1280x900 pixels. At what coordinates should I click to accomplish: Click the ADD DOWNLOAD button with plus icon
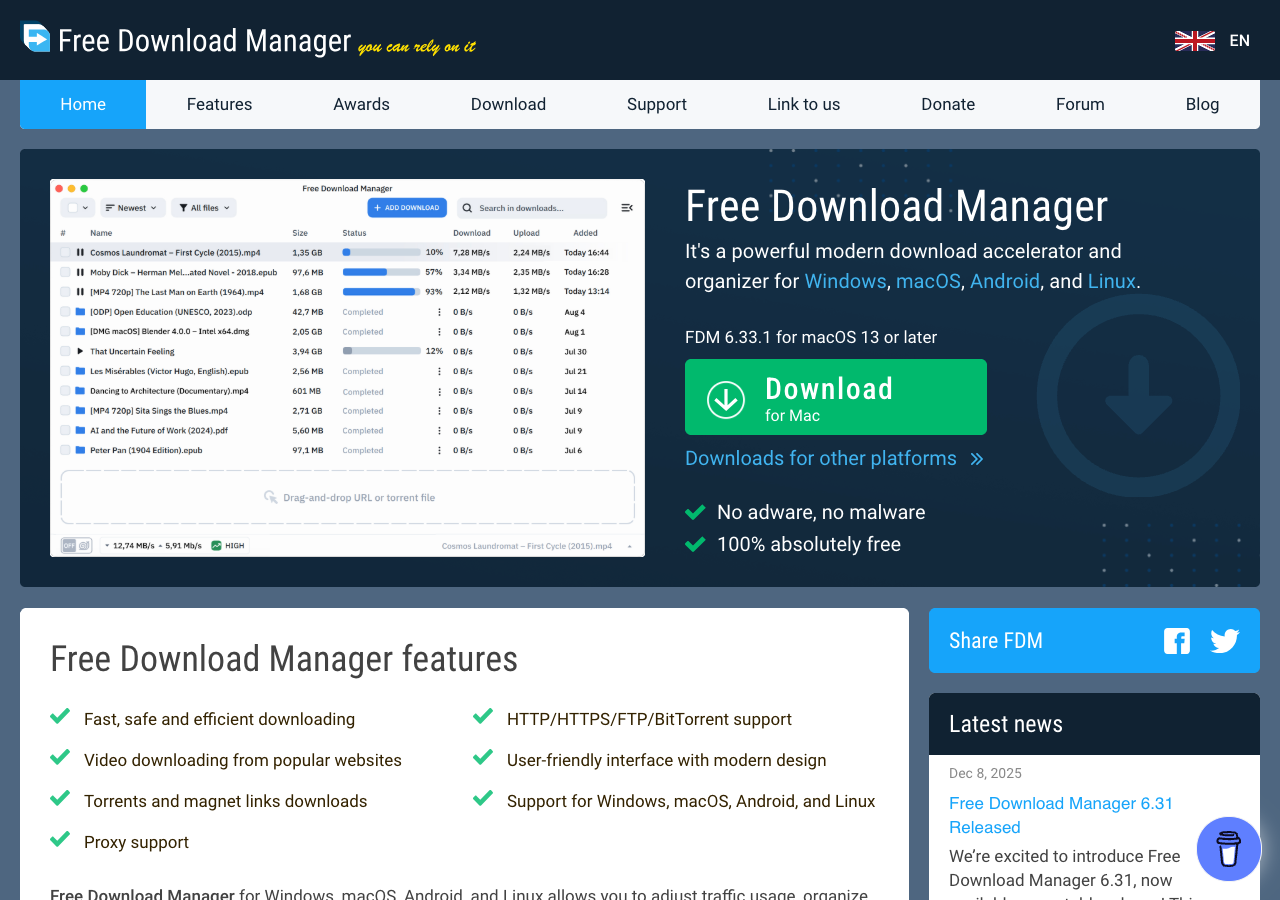coord(407,207)
